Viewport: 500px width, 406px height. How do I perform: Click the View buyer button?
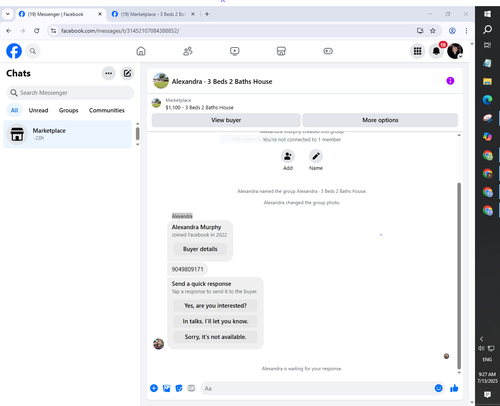click(226, 120)
